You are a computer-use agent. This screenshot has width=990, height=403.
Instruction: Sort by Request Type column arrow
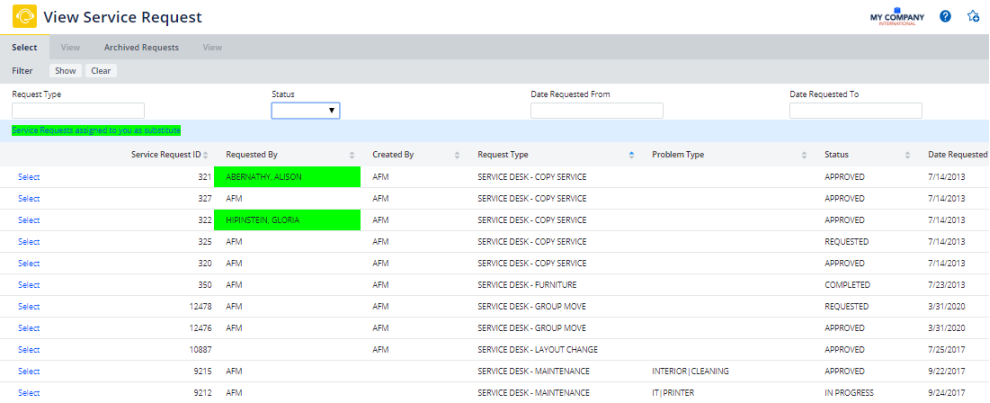click(631, 155)
